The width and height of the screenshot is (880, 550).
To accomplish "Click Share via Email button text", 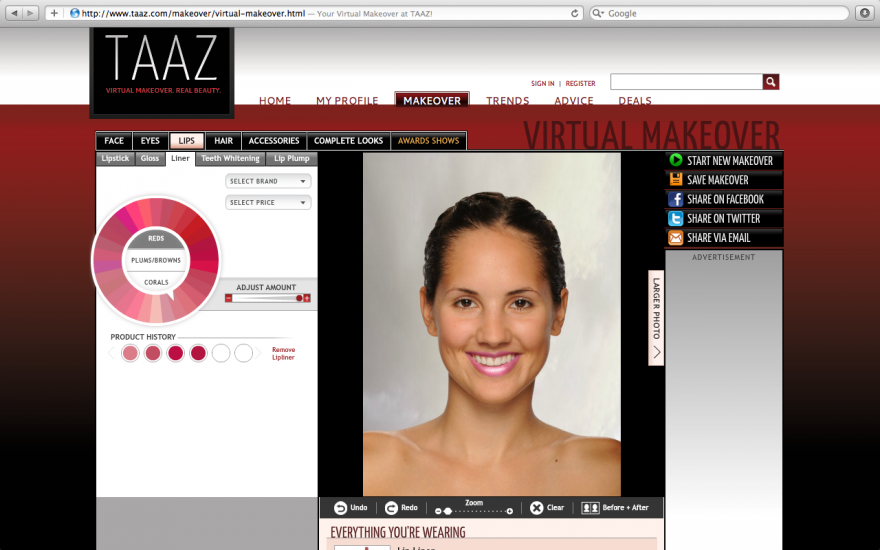I will (718, 238).
